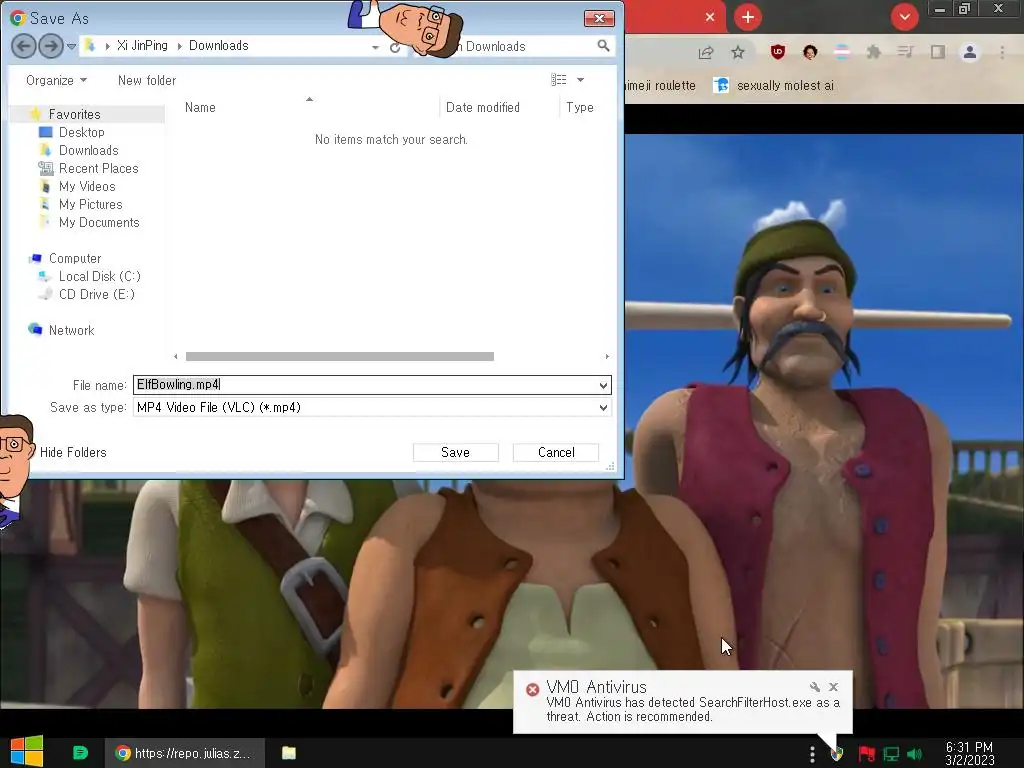Open My Documents folder
1024x768 pixels.
click(99, 223)
